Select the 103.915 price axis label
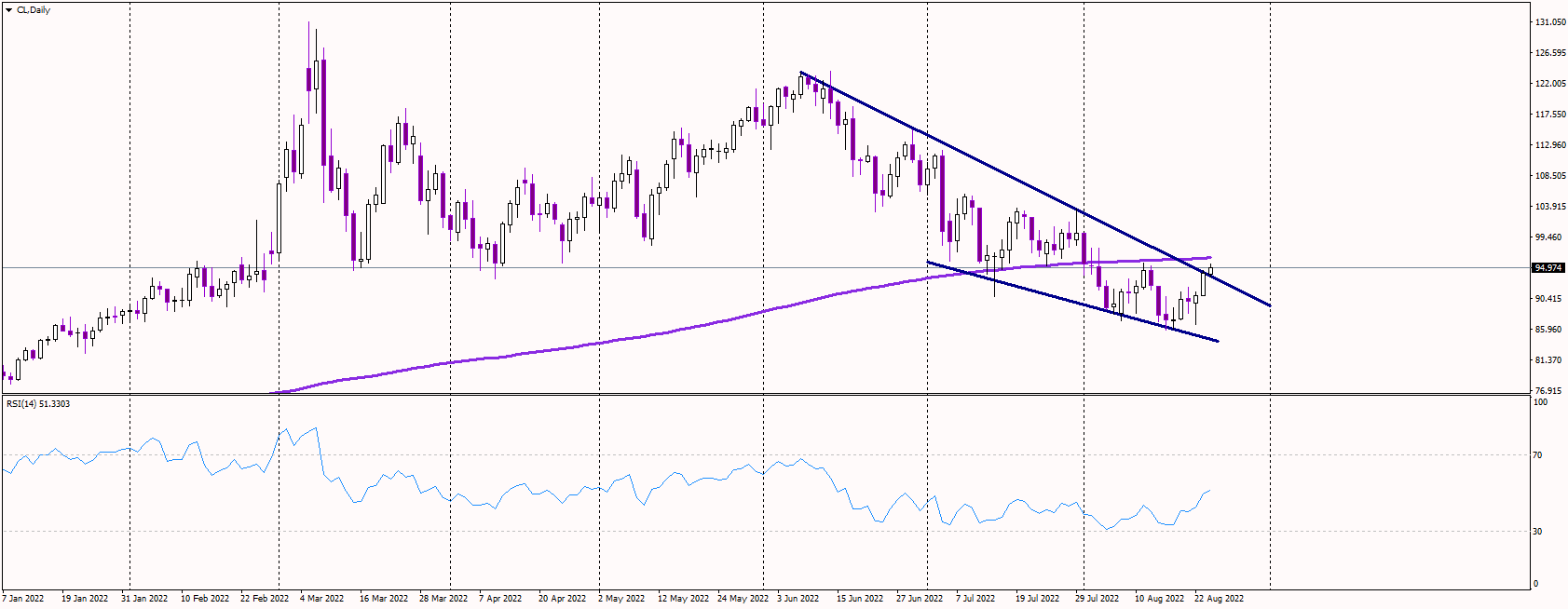Image resolution: width=1568 pixels, height=609 pixels. (x=1550, y=207)
